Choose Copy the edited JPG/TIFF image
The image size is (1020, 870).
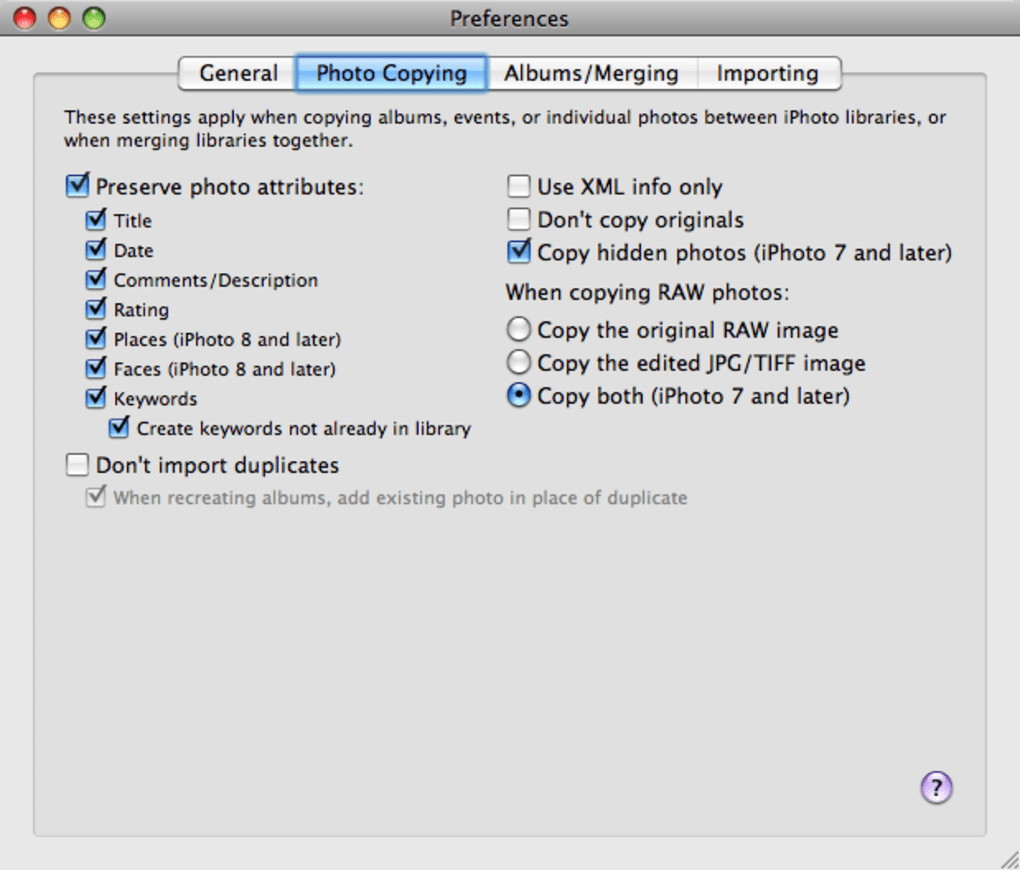[x=518, y=362]
